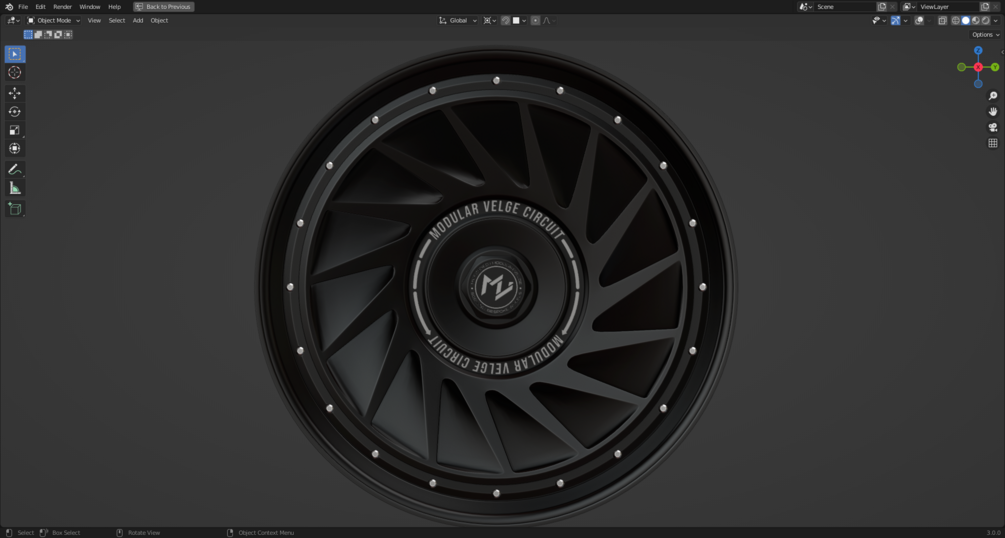Screen dimensions: 1005x538
Task: Click the ViewLayer name field
Action: pyautogui.click(x=948, y=6)
